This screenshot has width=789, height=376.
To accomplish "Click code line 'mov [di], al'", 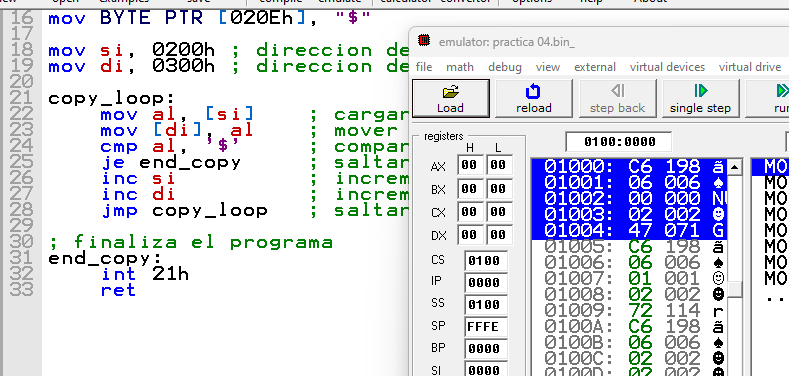I will pyautogui.click(x=177, y=131).
